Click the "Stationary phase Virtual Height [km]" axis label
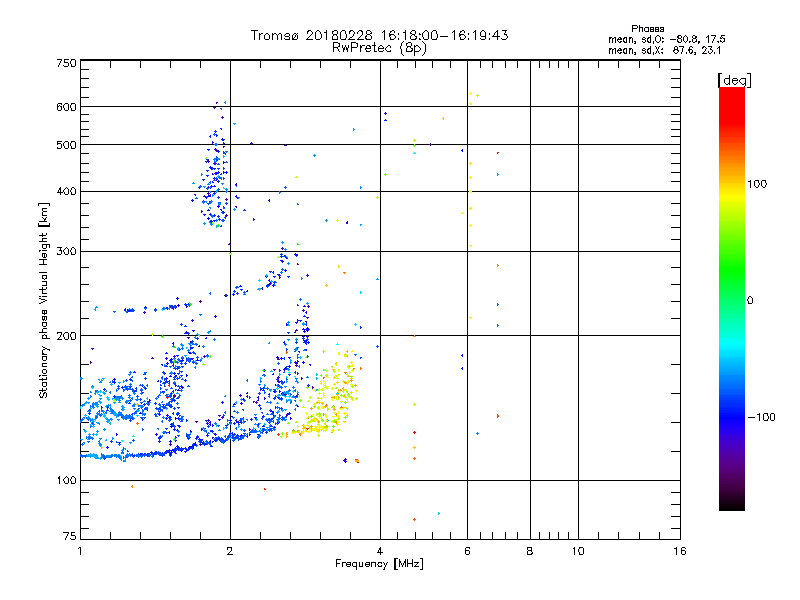 click(x=43, y=301)
